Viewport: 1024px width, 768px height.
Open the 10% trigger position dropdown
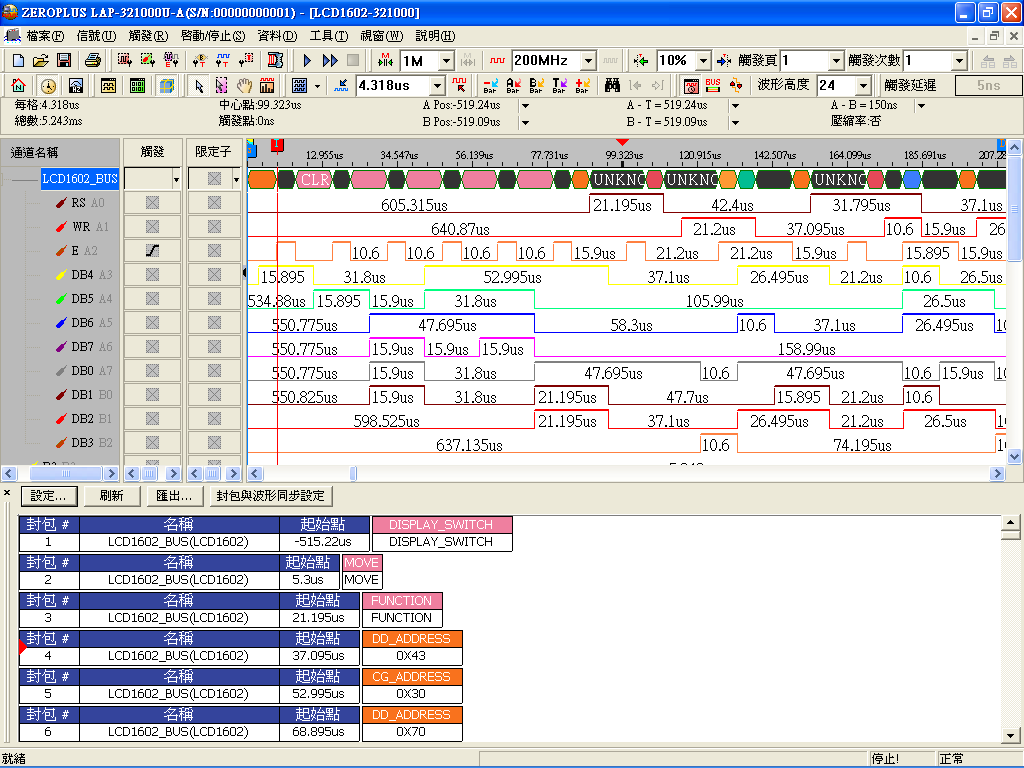[x=703, y=61]
